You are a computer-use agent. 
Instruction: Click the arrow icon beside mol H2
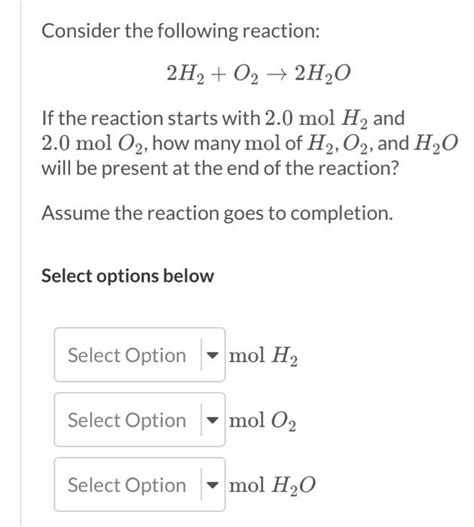point(212,355)
